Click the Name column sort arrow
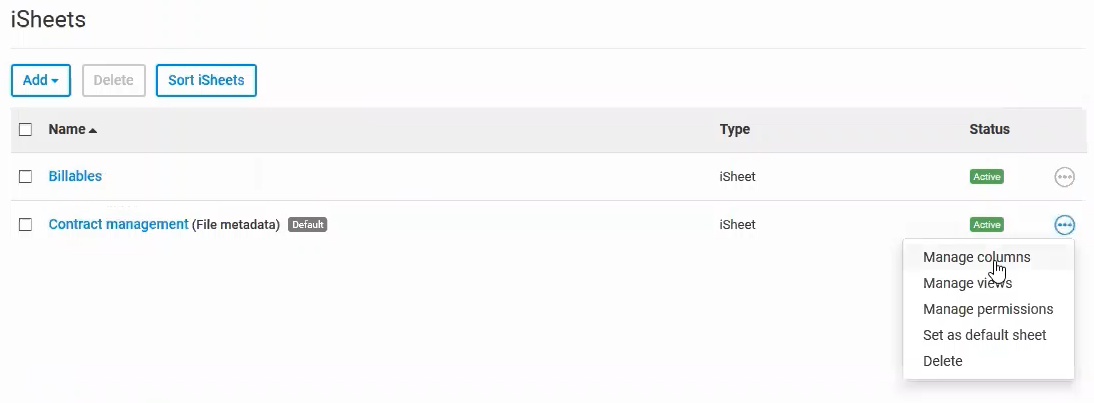Viewport: 1094px width, 403px height. (93, 130)
